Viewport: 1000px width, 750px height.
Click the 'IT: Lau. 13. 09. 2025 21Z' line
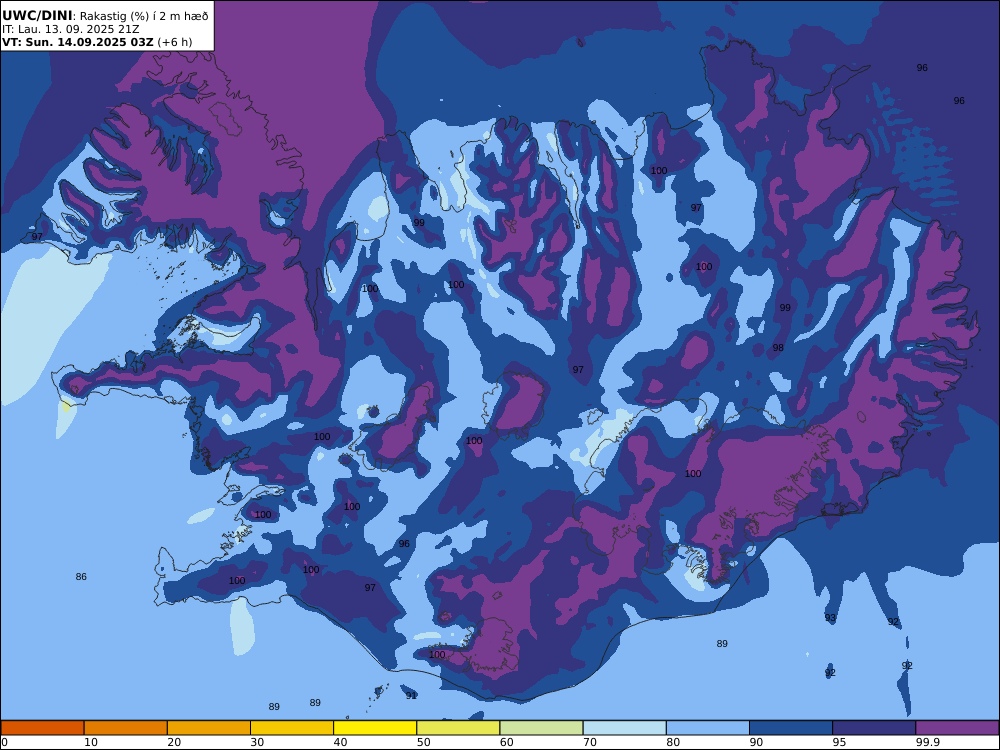(71, 29)
